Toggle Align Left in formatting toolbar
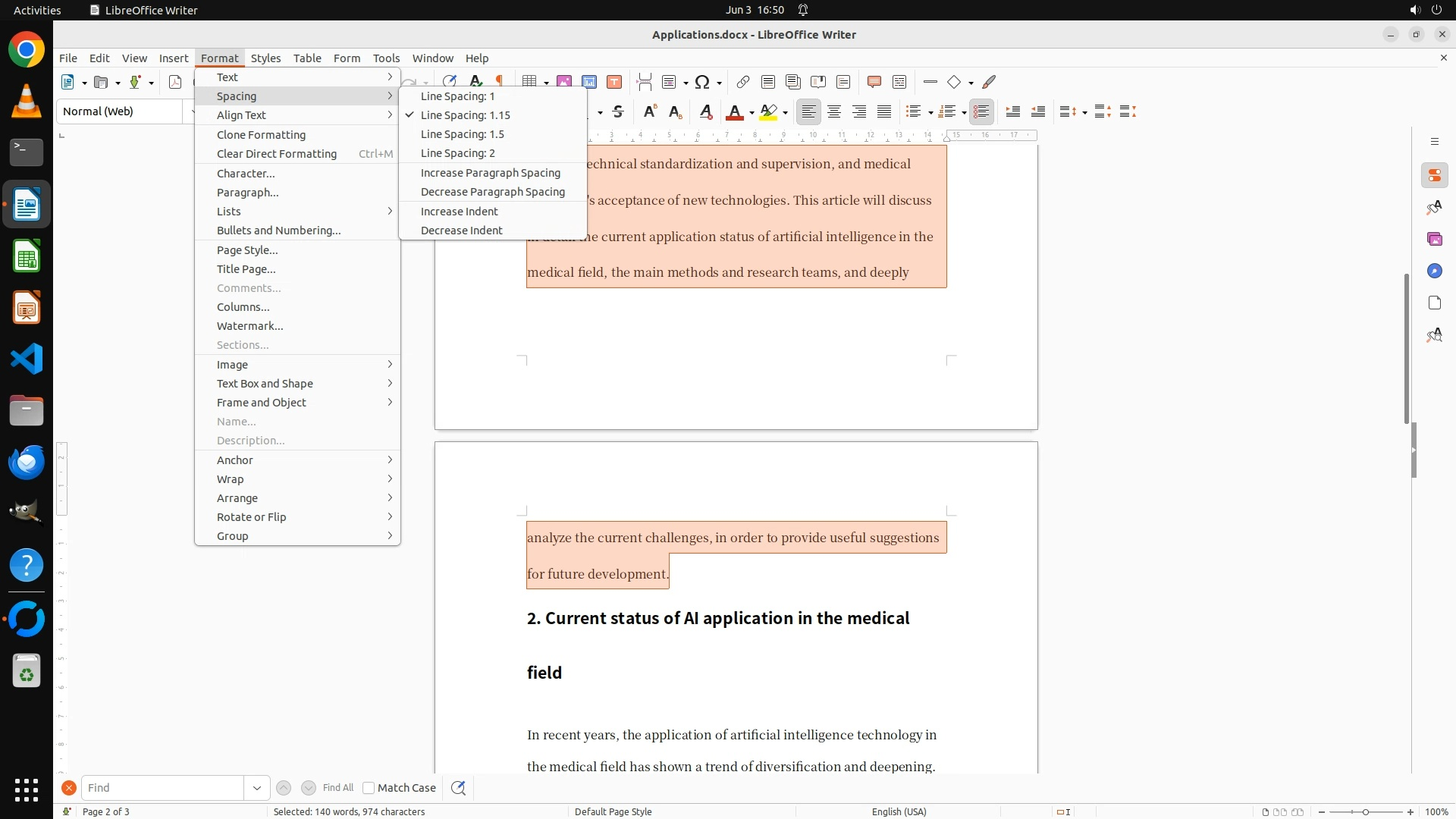 [809, 111]
